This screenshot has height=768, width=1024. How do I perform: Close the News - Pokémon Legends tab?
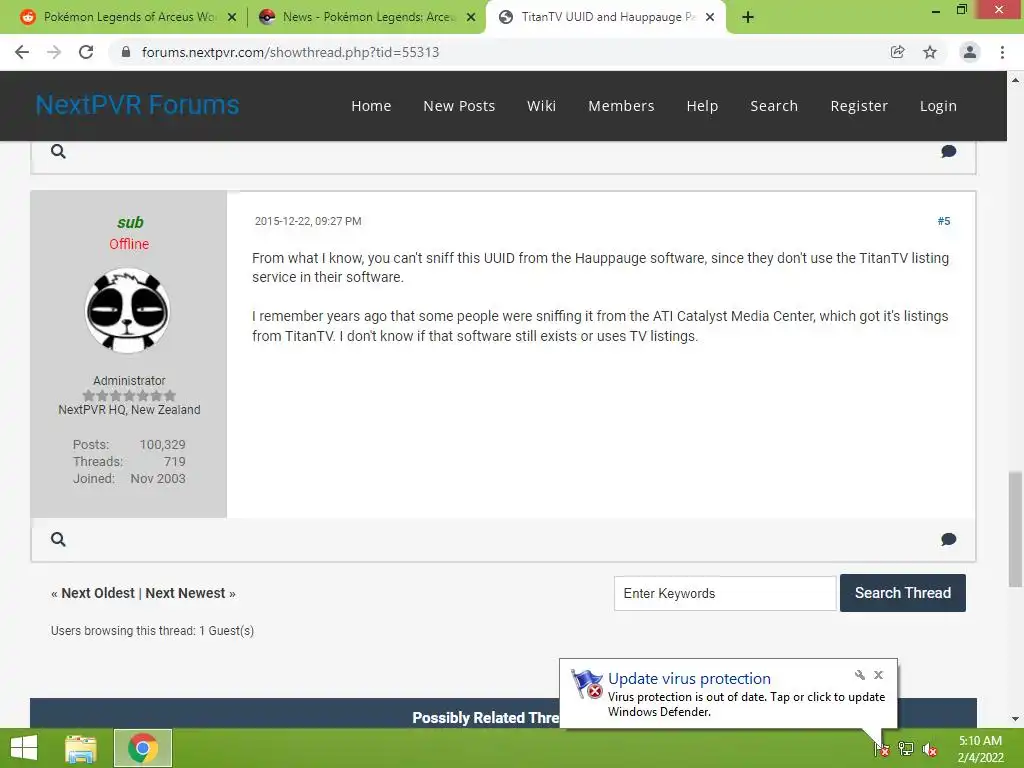(471, 17)
